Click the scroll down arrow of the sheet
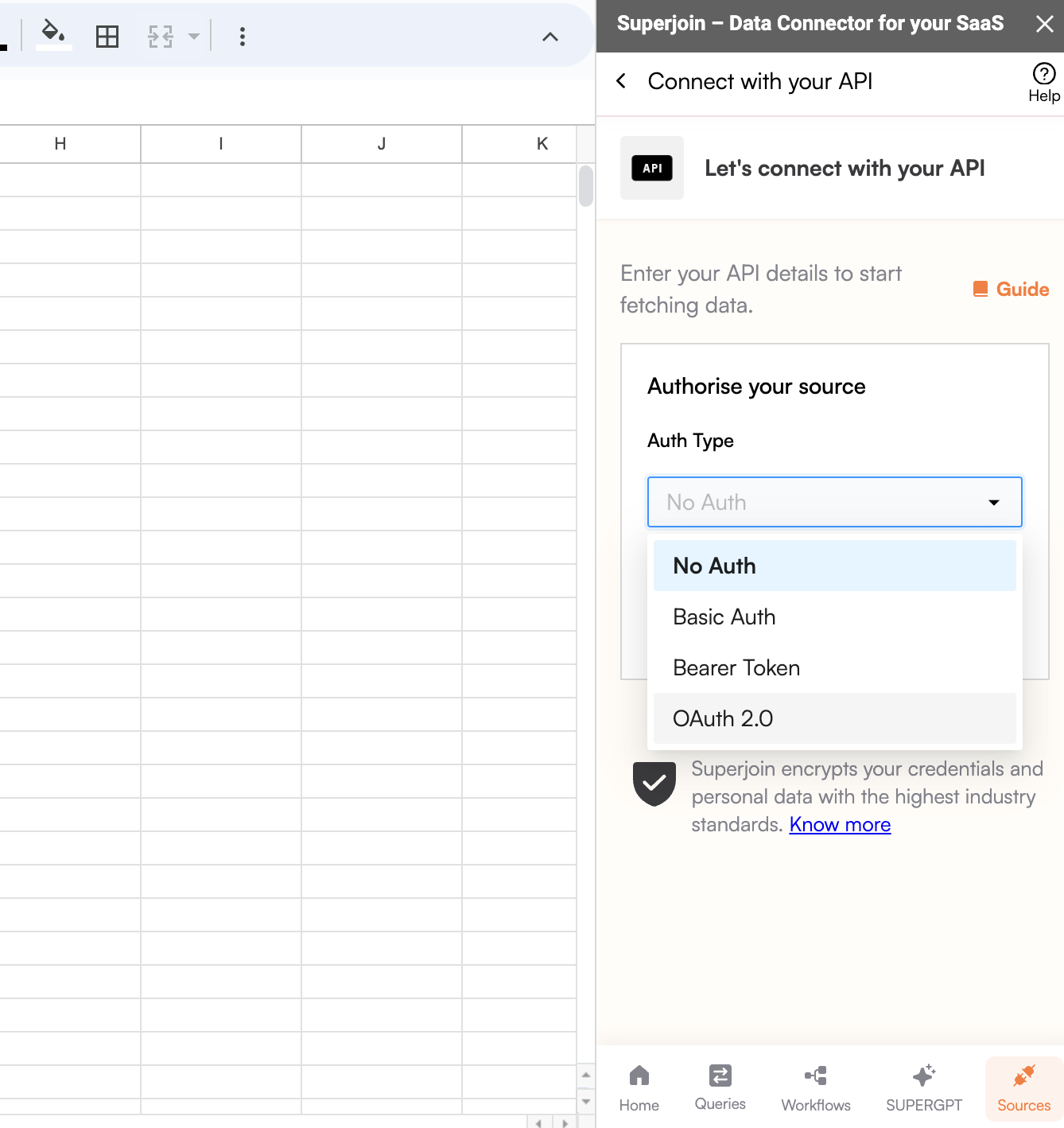 [x=586, y=1102]
